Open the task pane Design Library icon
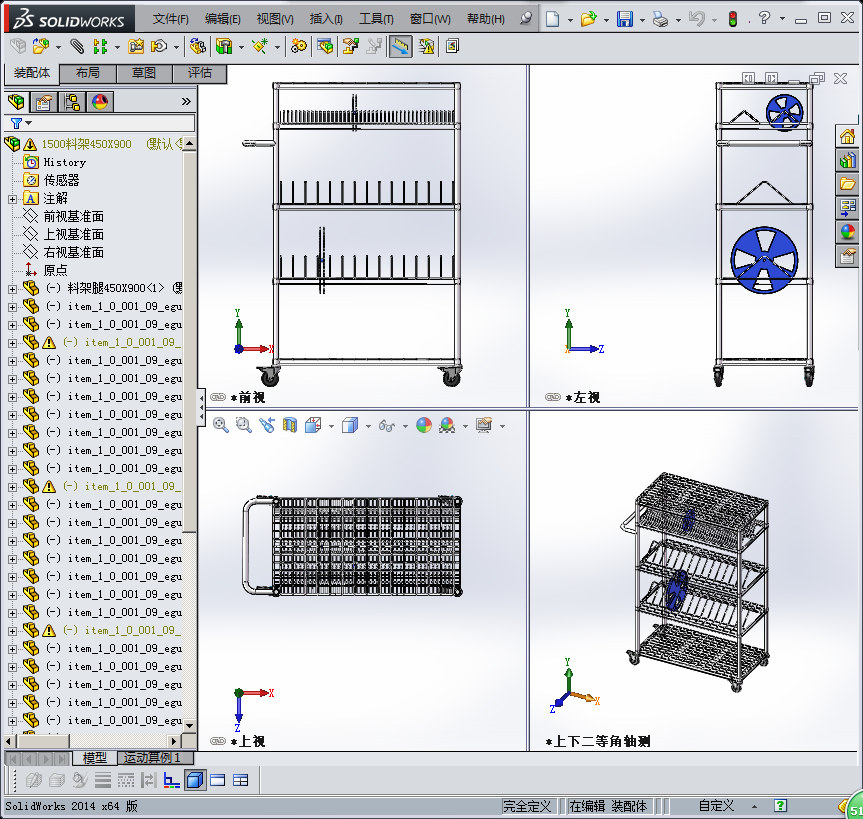 tap(848, 160)
